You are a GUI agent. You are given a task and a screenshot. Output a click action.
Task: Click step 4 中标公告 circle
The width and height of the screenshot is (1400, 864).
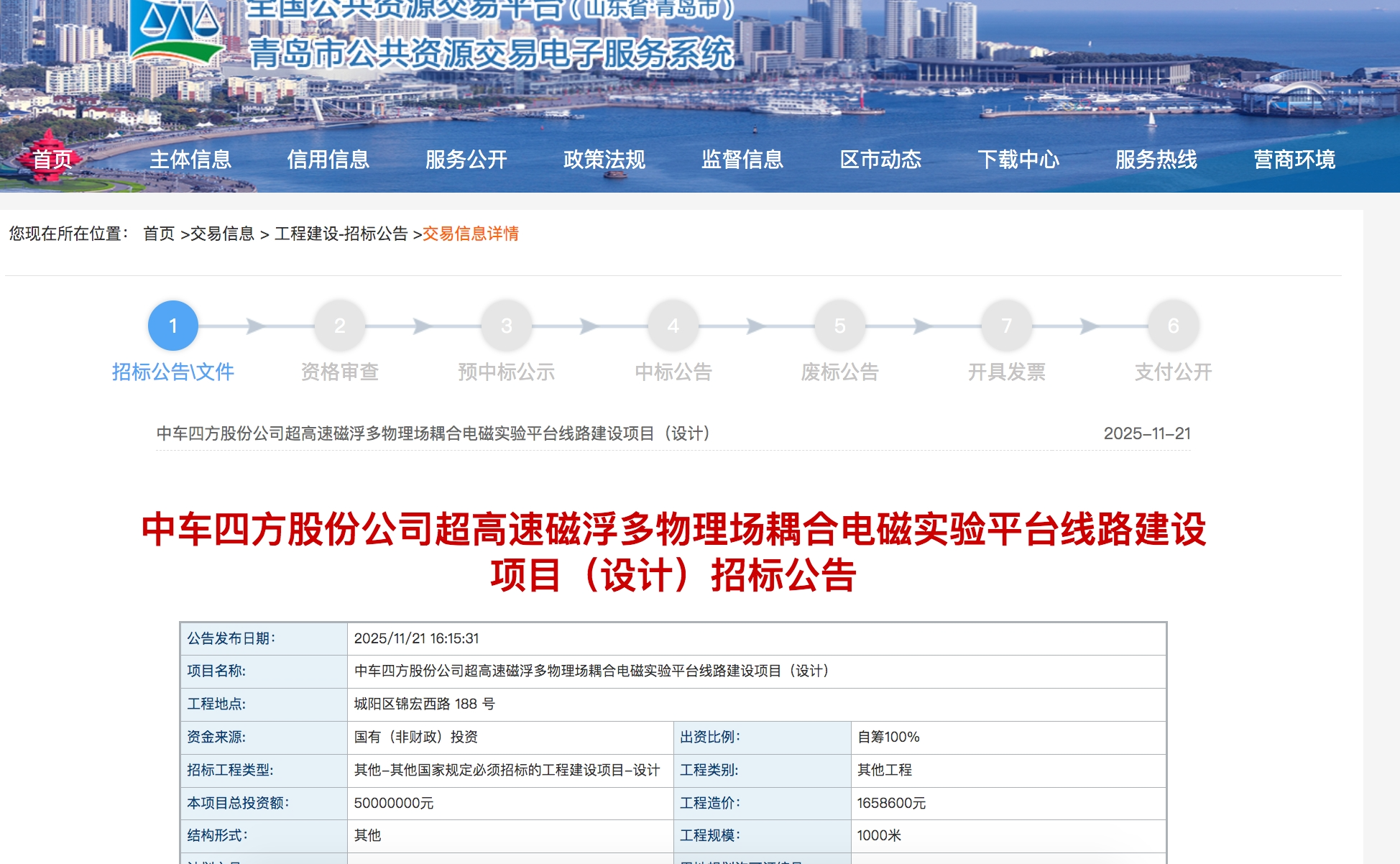pos(673,325)
